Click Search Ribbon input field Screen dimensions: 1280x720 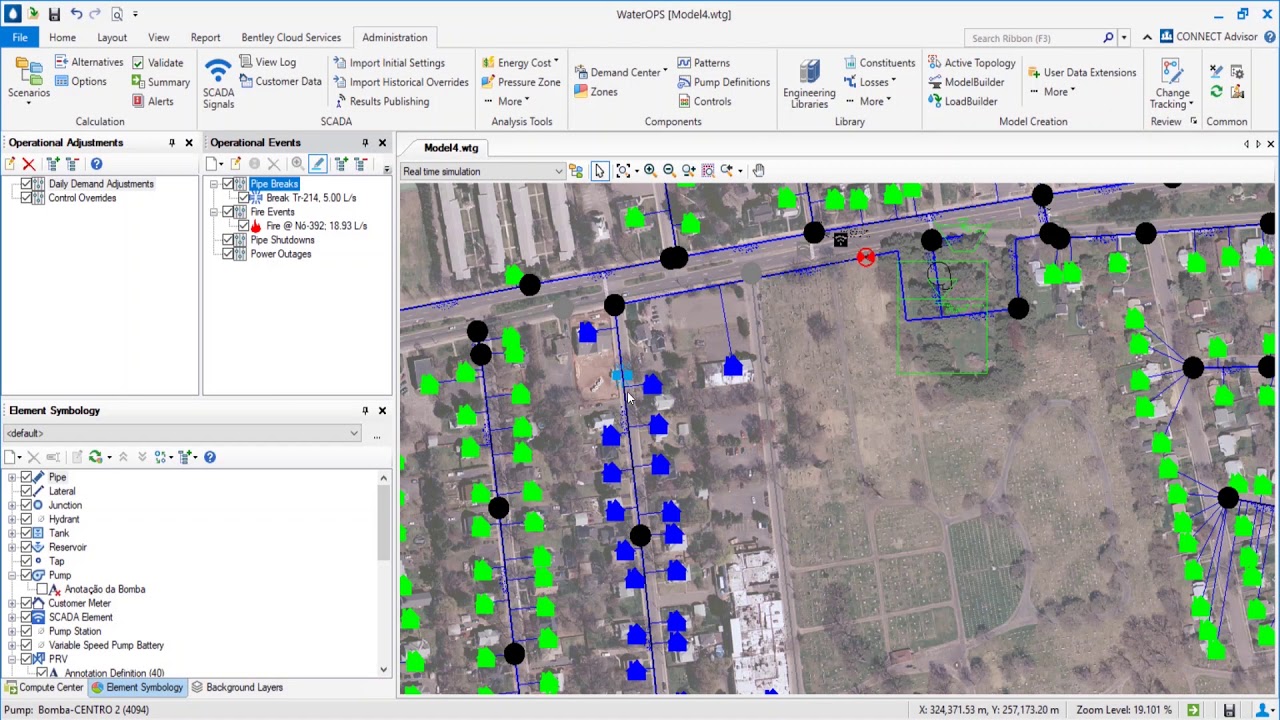click(1034, 38)
